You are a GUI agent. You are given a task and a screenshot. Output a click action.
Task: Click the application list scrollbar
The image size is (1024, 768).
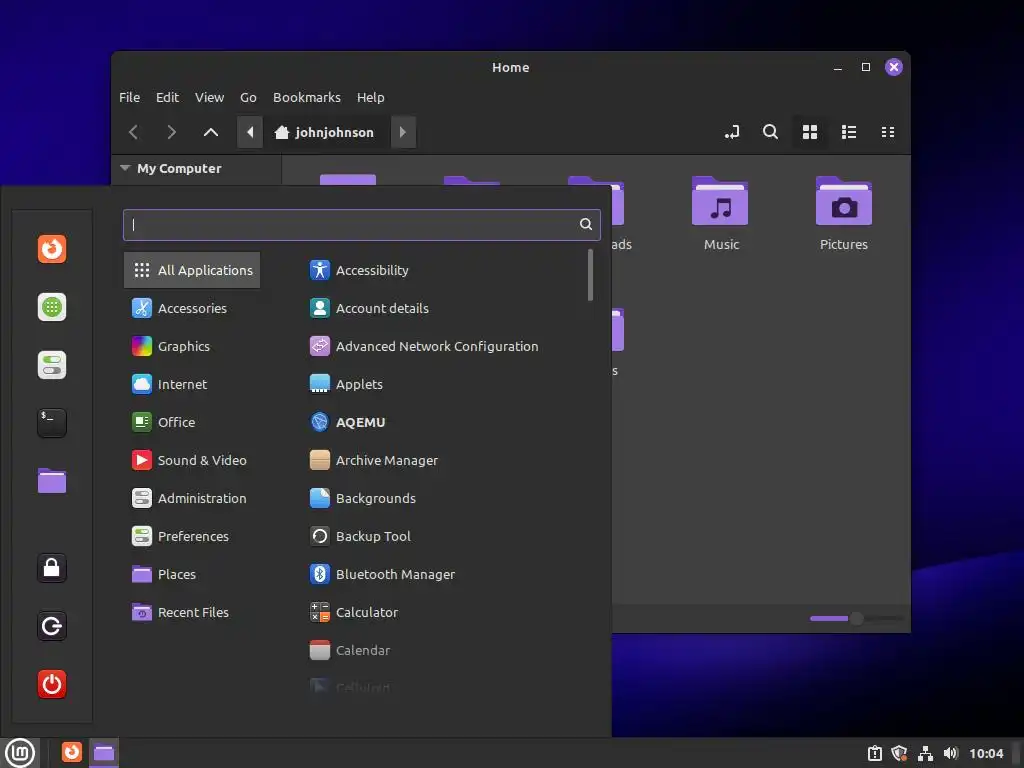click(590, 275)
